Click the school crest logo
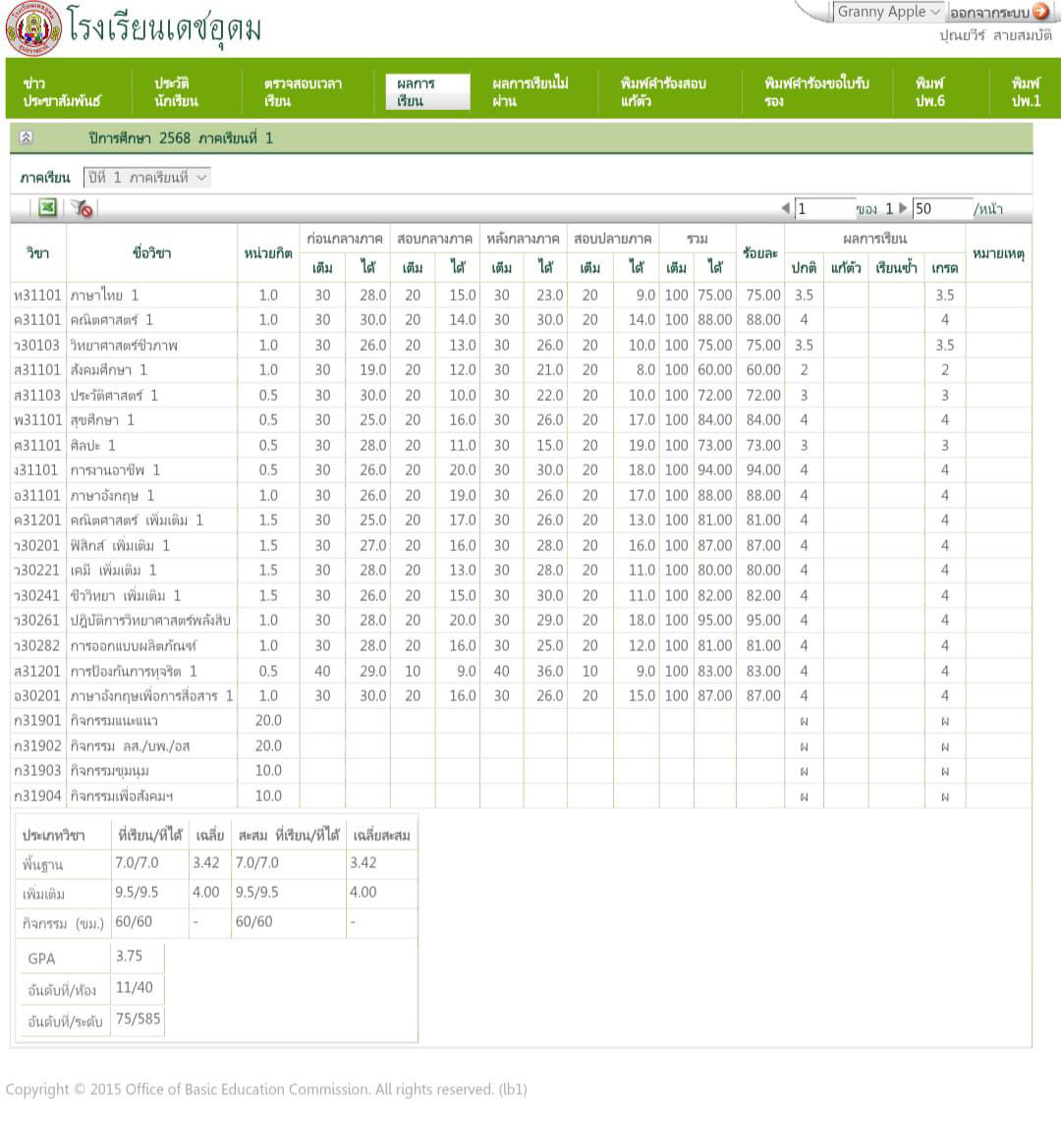Screen dimensions: 1061x1148 tap(32, 28)
